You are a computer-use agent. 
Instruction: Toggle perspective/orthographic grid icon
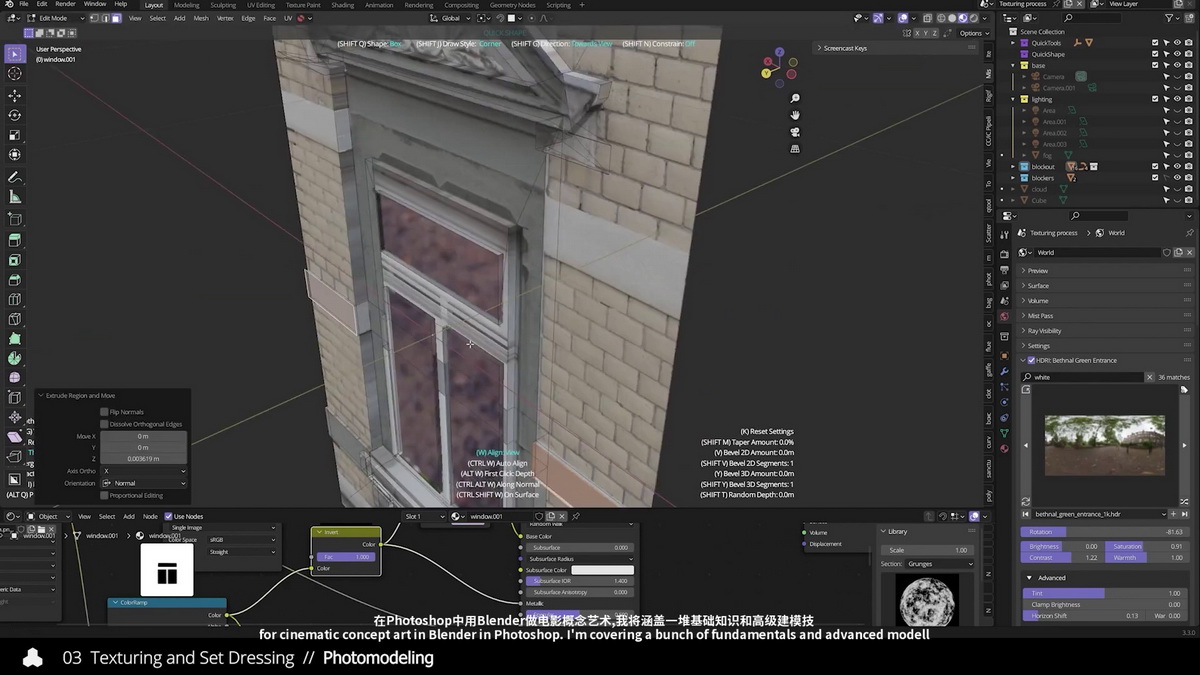tap(795, 149)
